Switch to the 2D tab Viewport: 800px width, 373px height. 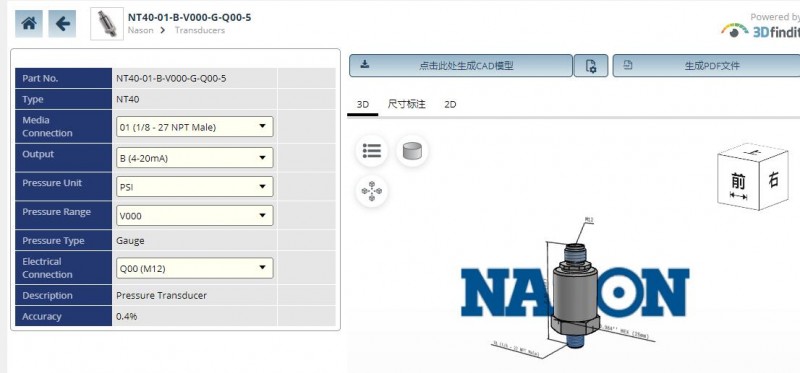(x=450, y=105)
